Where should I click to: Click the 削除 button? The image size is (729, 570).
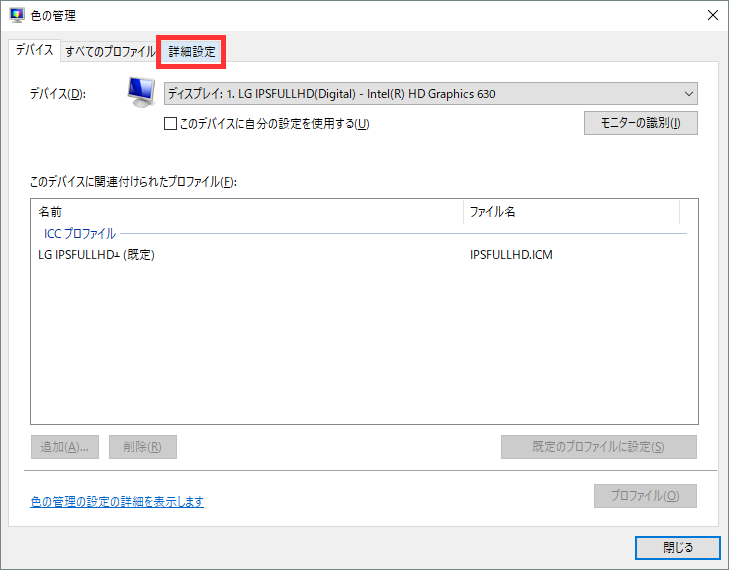point(143,447)
